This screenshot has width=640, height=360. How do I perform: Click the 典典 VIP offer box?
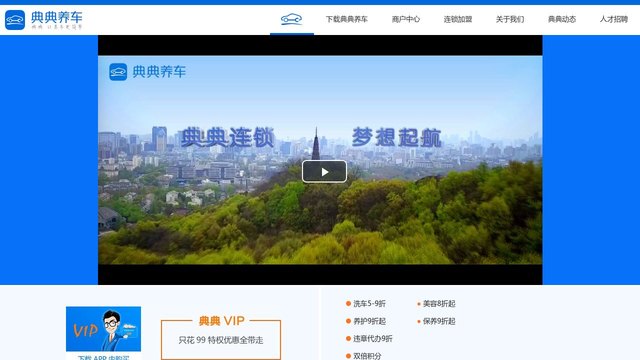click(221, 337)
